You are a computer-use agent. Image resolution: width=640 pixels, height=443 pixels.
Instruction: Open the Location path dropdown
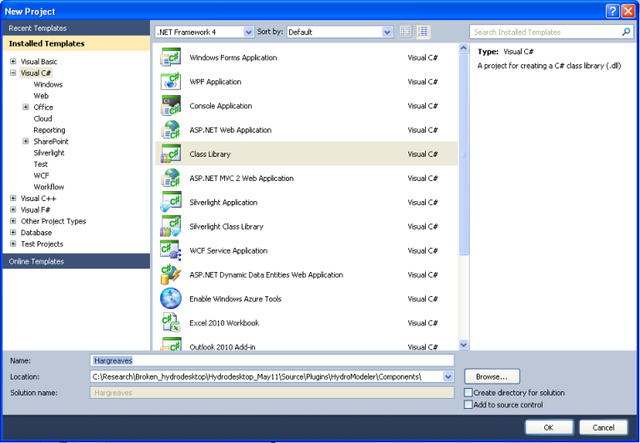click(448, 376)
